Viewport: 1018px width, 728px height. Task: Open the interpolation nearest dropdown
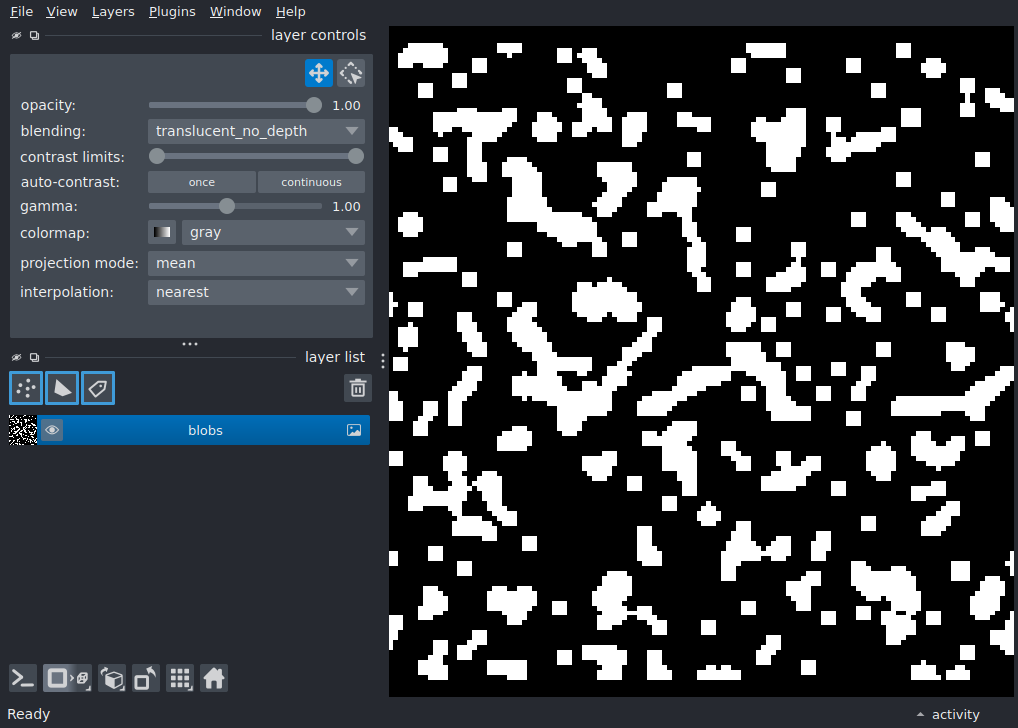(x=256, y=292)
